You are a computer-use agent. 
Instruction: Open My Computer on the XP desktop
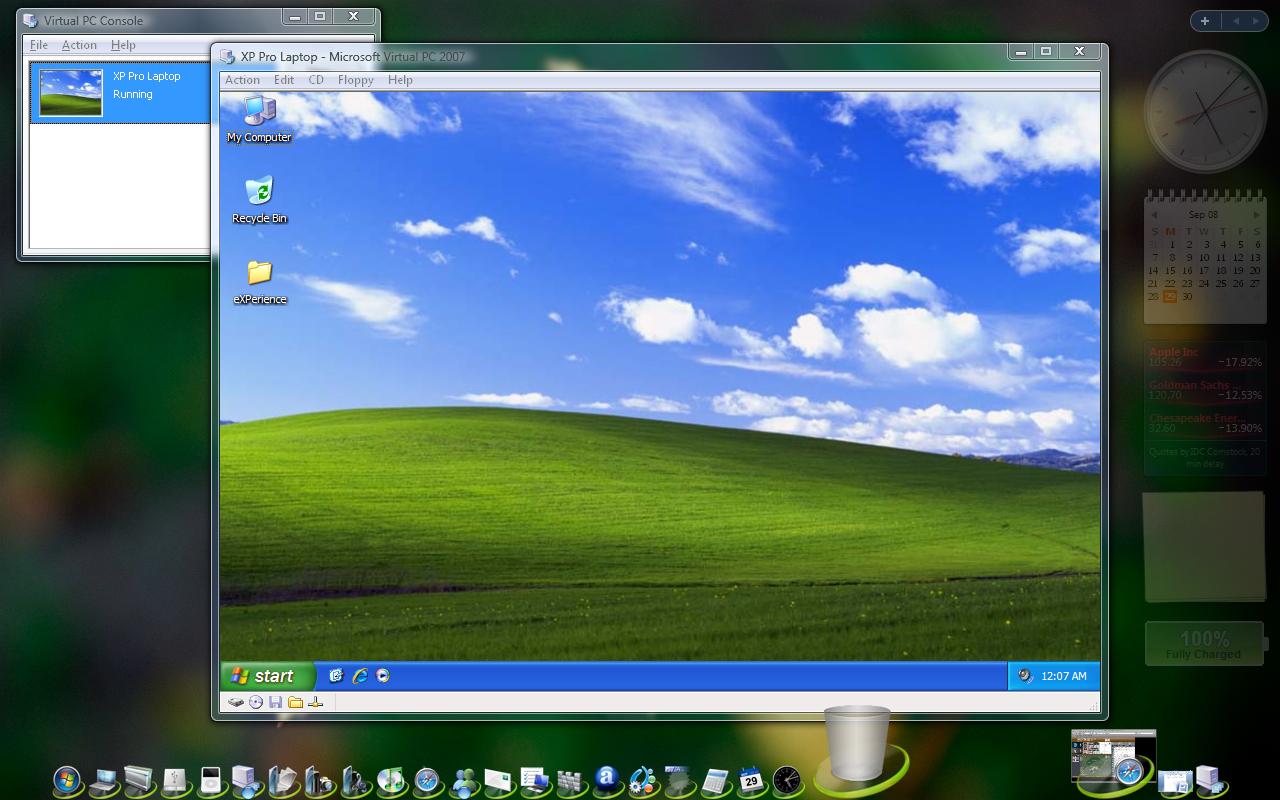(259, 112)
